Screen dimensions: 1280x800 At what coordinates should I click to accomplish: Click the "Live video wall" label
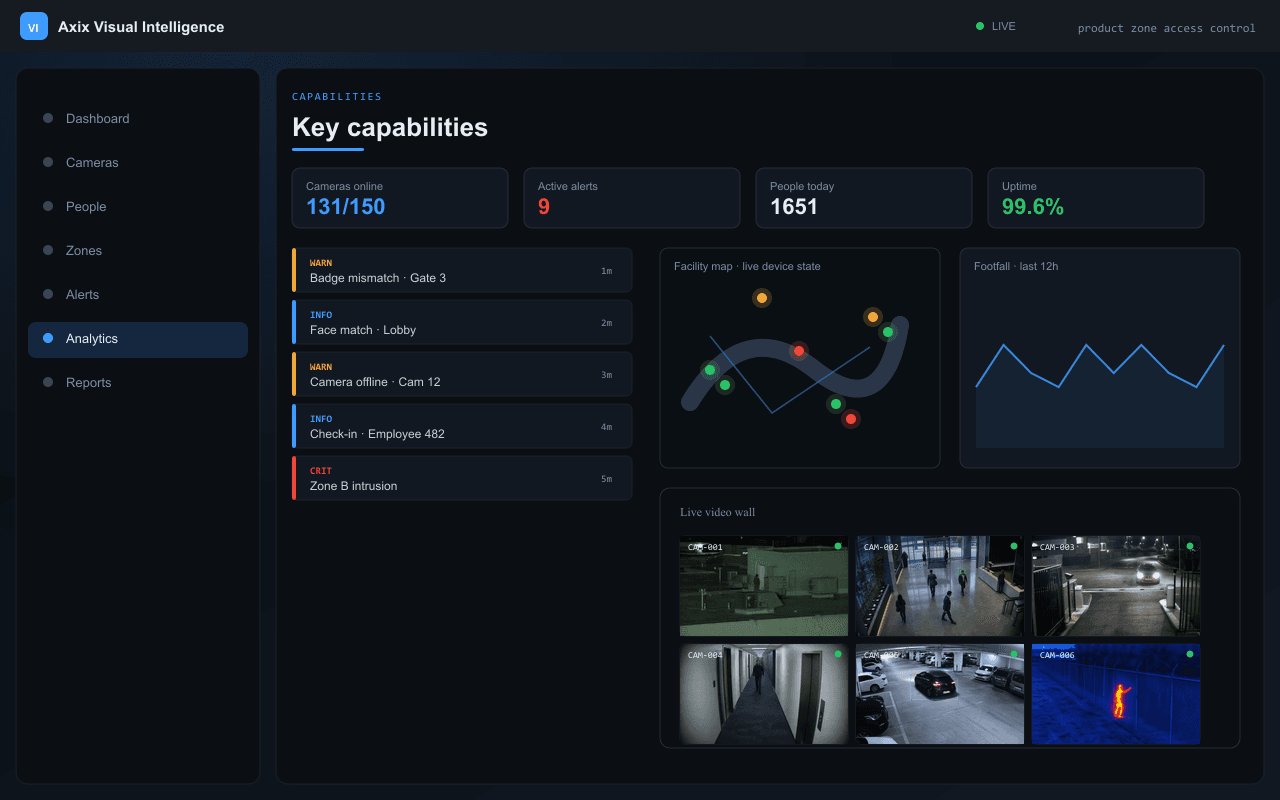click(x=717, y=512)
